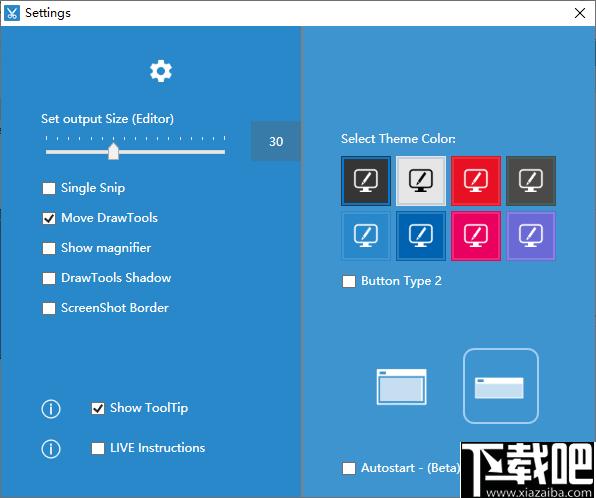The image size is (596, 498).
Task: Enable ScreenShot Border checkbox
Action: pos(49,308)
